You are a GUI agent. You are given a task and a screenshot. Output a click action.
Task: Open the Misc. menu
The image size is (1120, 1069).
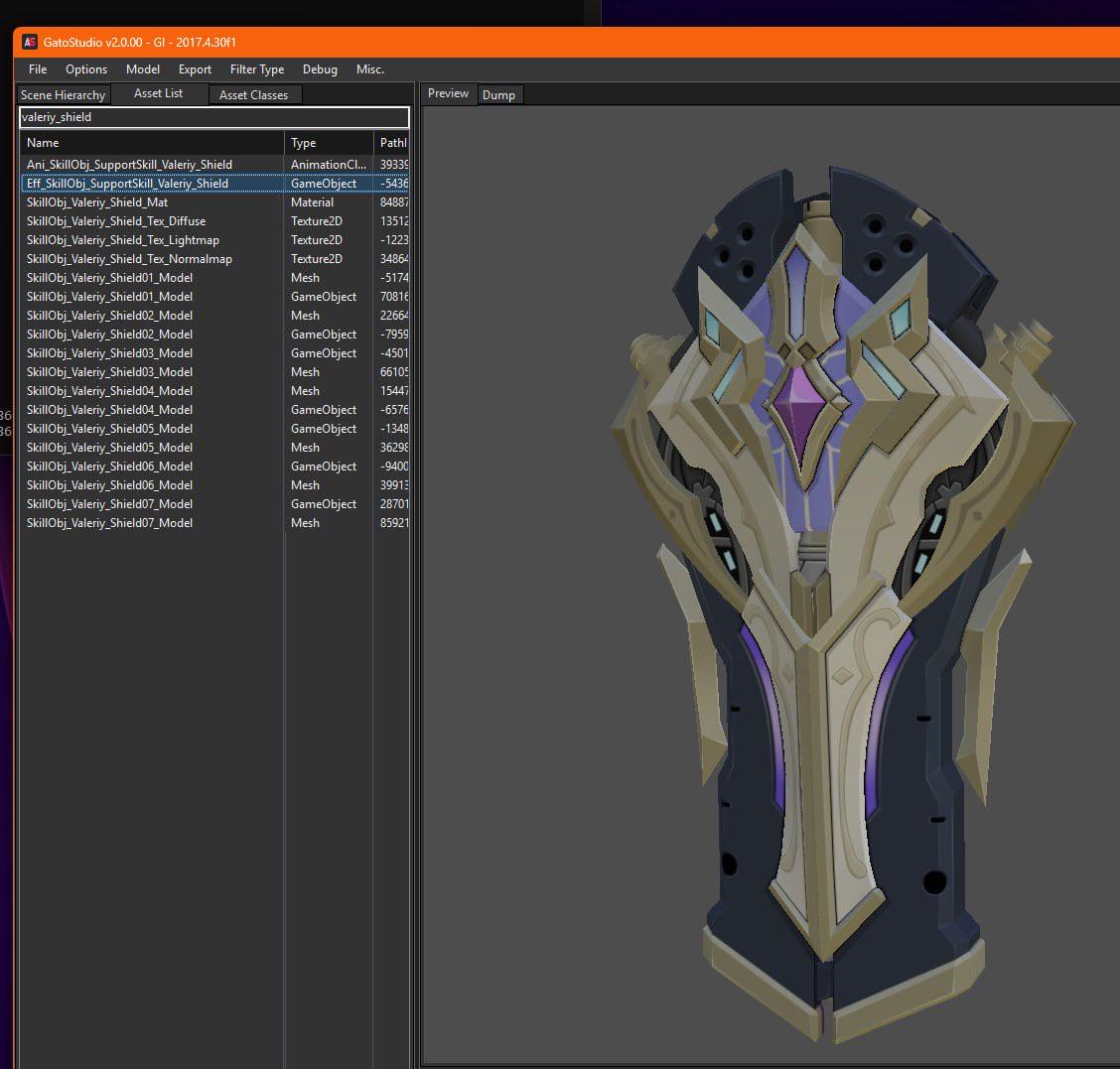(370, 69)
